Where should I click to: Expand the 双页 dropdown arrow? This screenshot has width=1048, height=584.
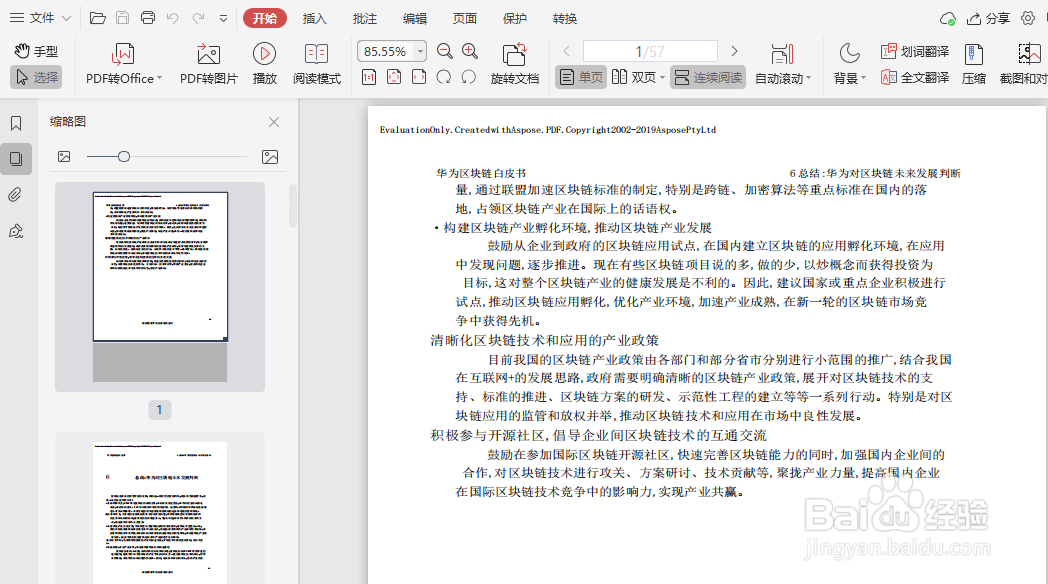662,78
